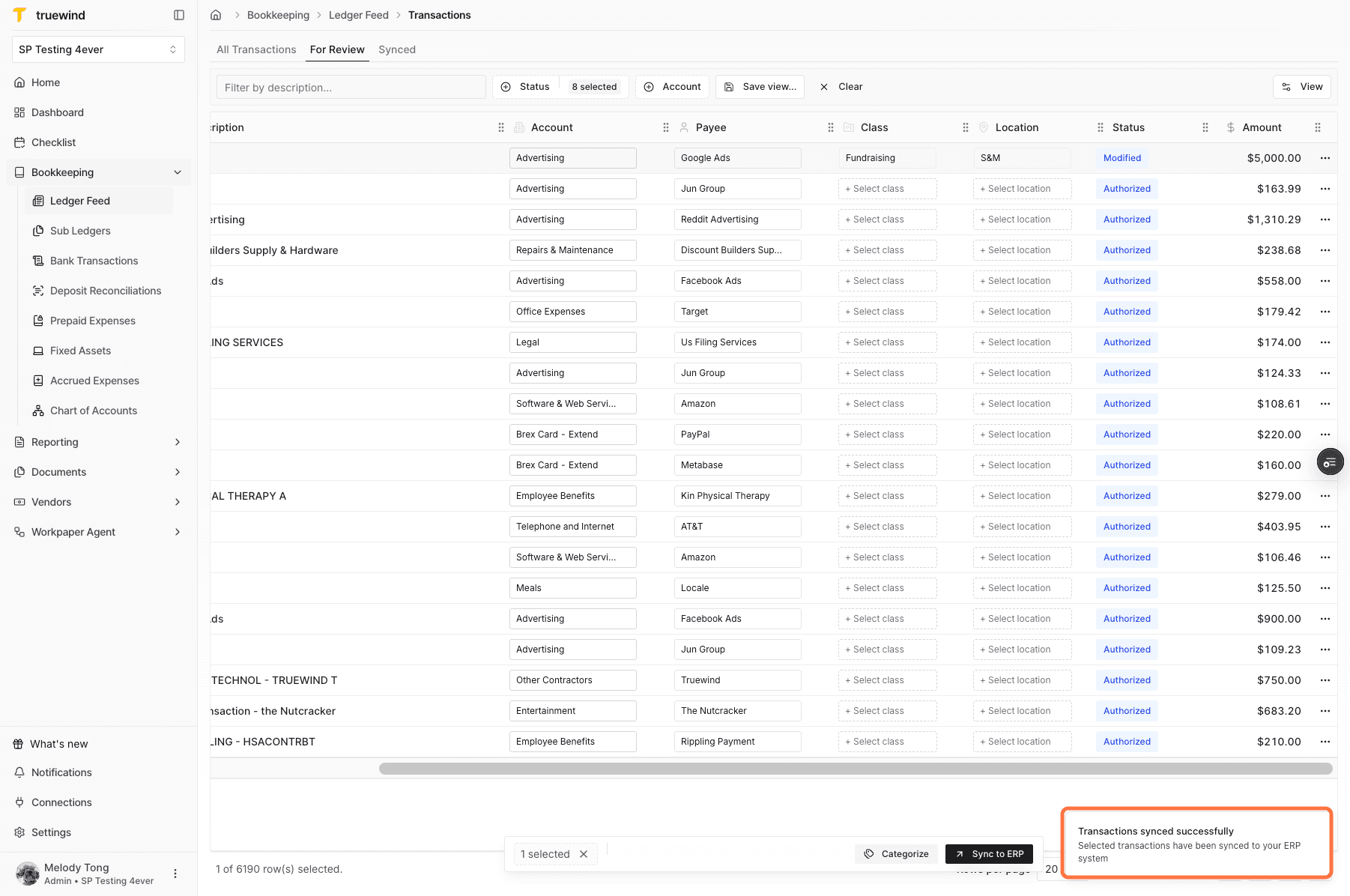
Task: Select class for the Jun Group $163.99 row
Action: (888, 189)
